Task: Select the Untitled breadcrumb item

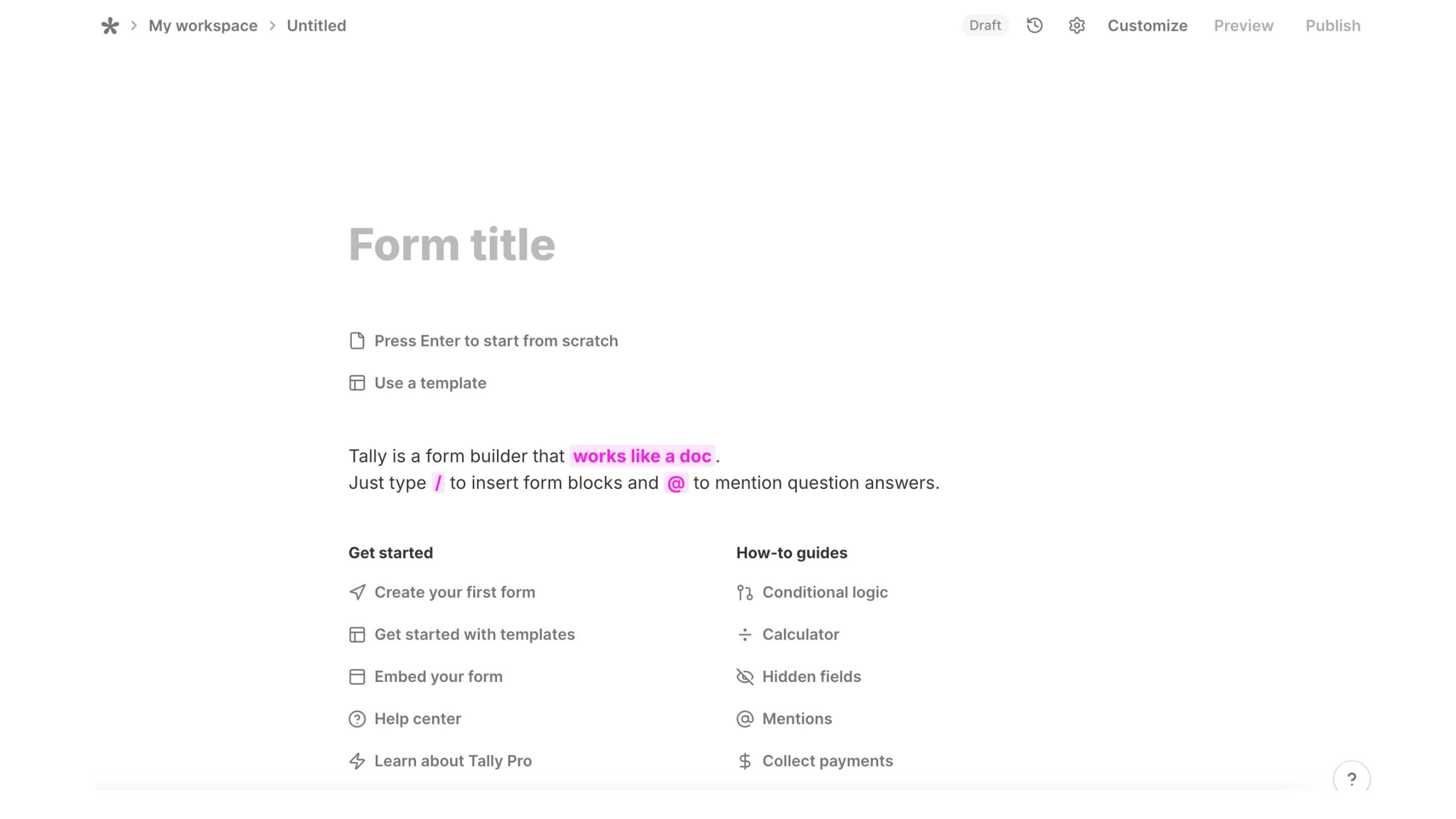Action: point(316,25)
